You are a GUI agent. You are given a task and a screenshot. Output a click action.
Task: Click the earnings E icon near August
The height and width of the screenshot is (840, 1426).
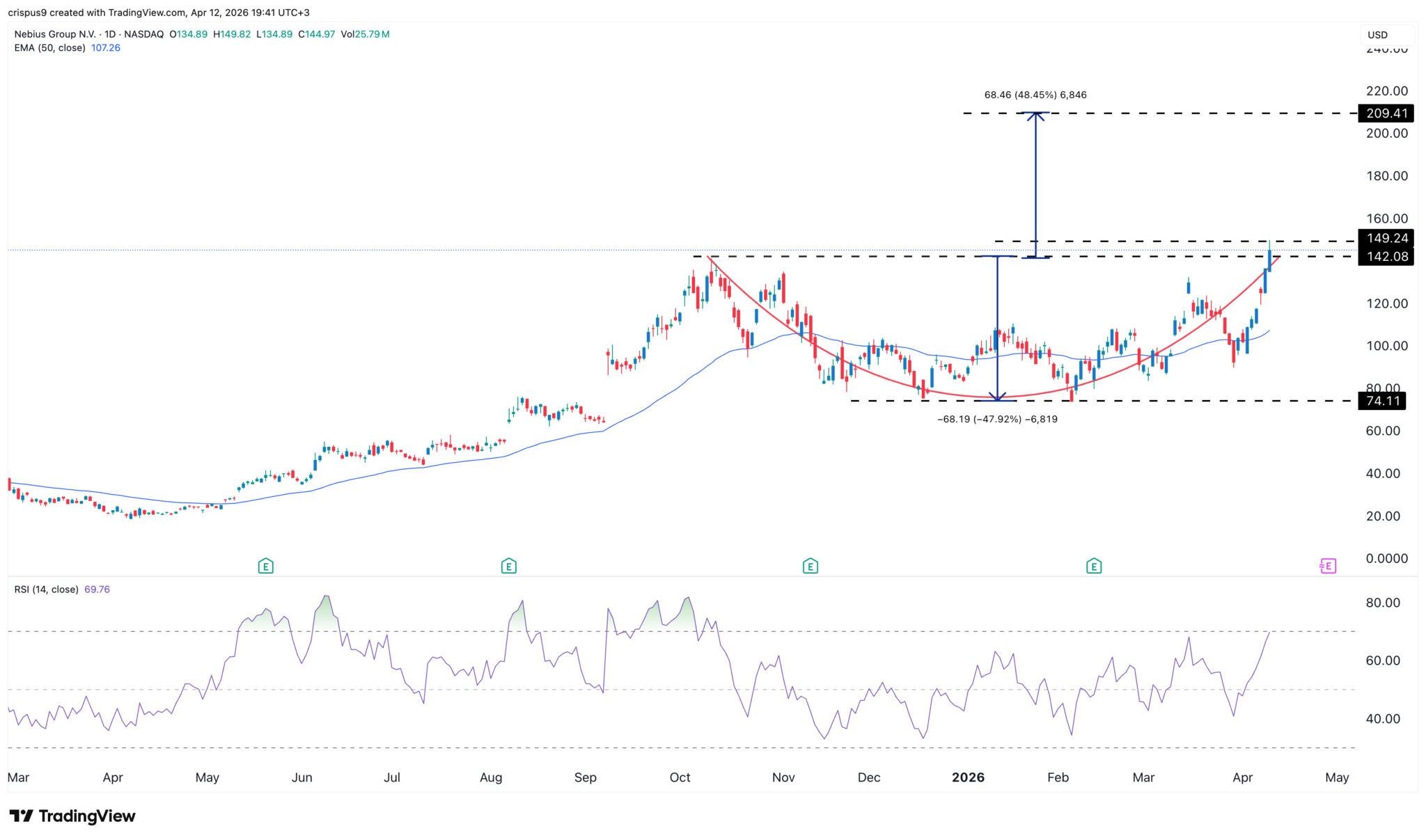[x=508, y=566]
